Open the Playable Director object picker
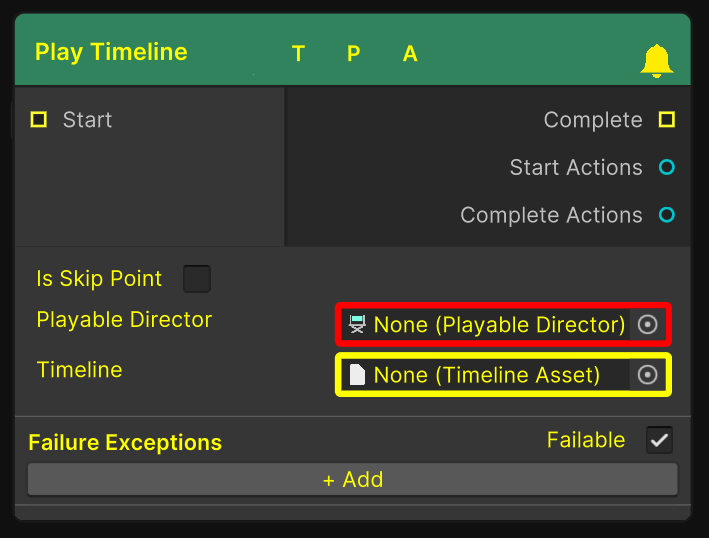This screenshot has width=709, height=538. click(648, 325)
